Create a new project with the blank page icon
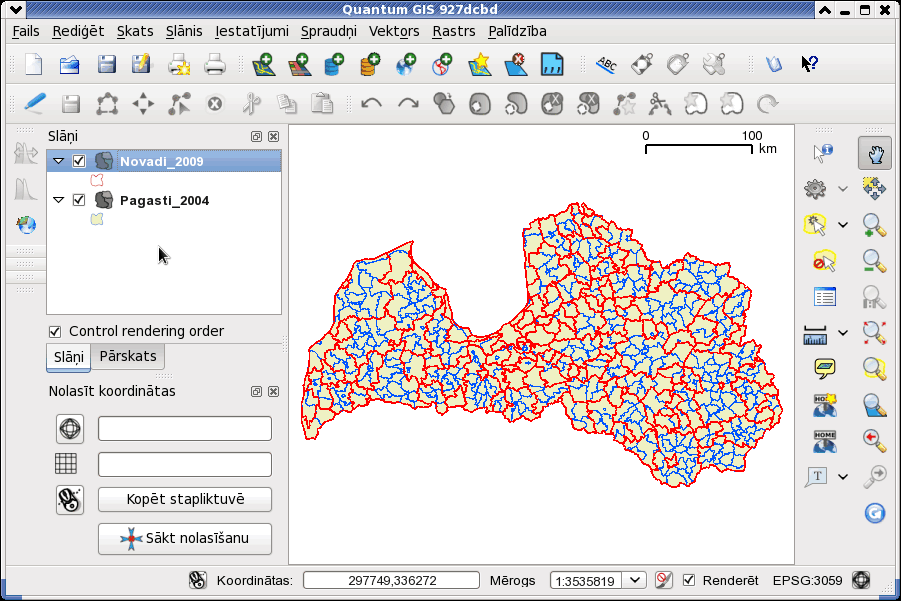 34,64
